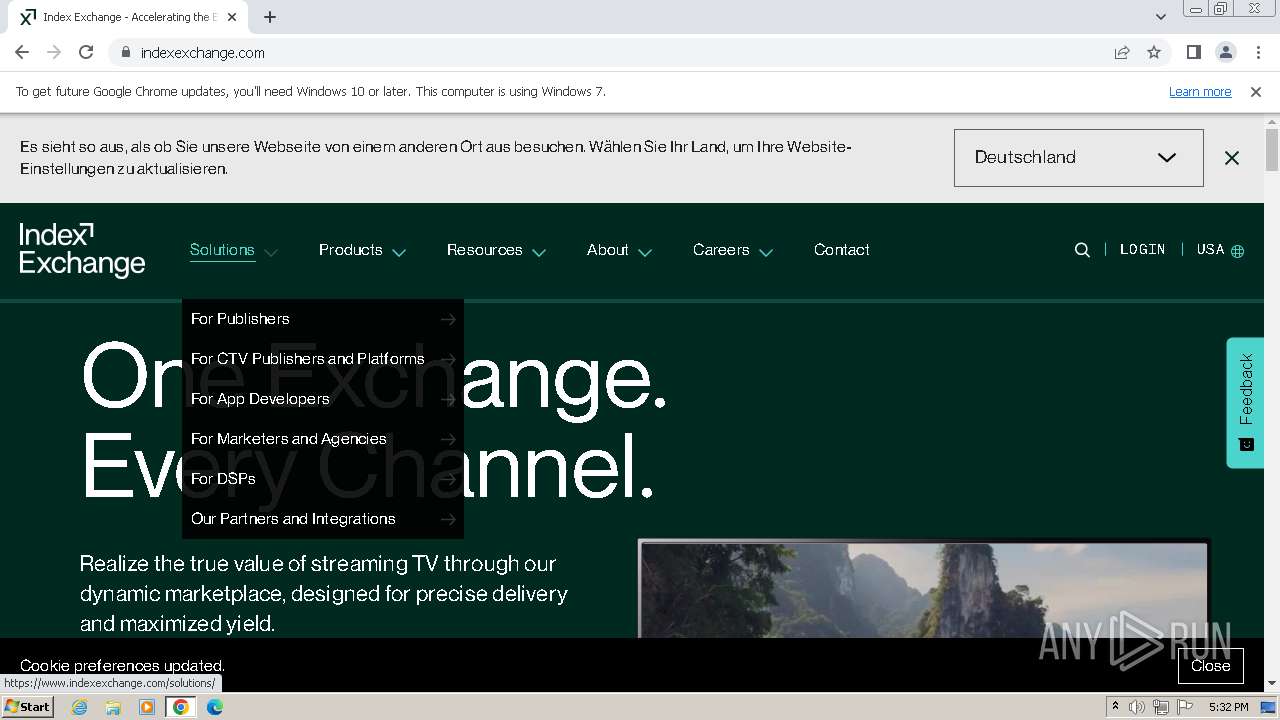Click arrow beside Our Partners and Integrations
The width and height of the screenshot is (1280, 720).
click(x=448, y=519)
